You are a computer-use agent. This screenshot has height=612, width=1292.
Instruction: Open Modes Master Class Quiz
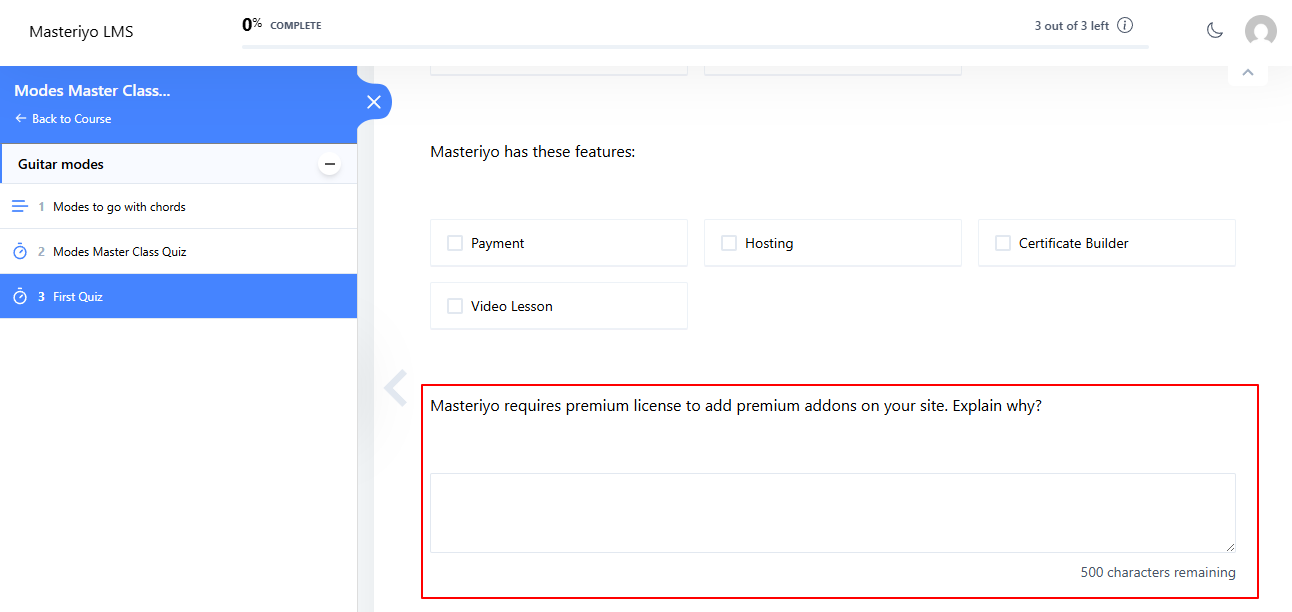[178, 251]
